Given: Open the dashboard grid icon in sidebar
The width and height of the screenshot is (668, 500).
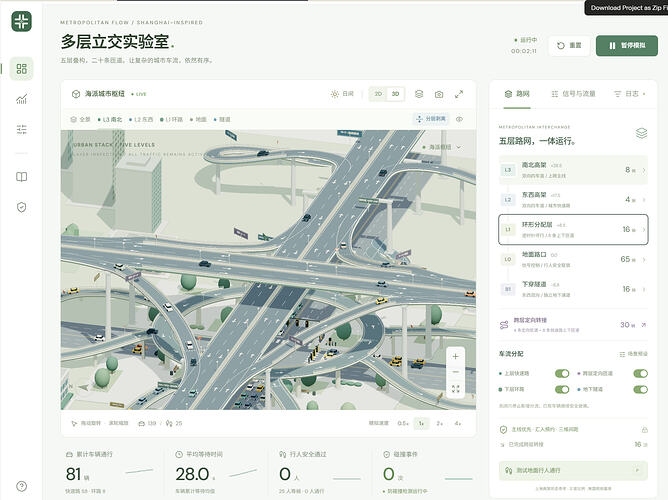Looking at the screenshot, I should 21,69.
